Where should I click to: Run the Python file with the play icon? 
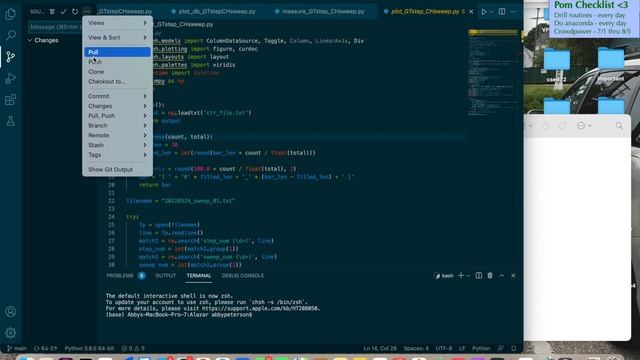(484, 11)
